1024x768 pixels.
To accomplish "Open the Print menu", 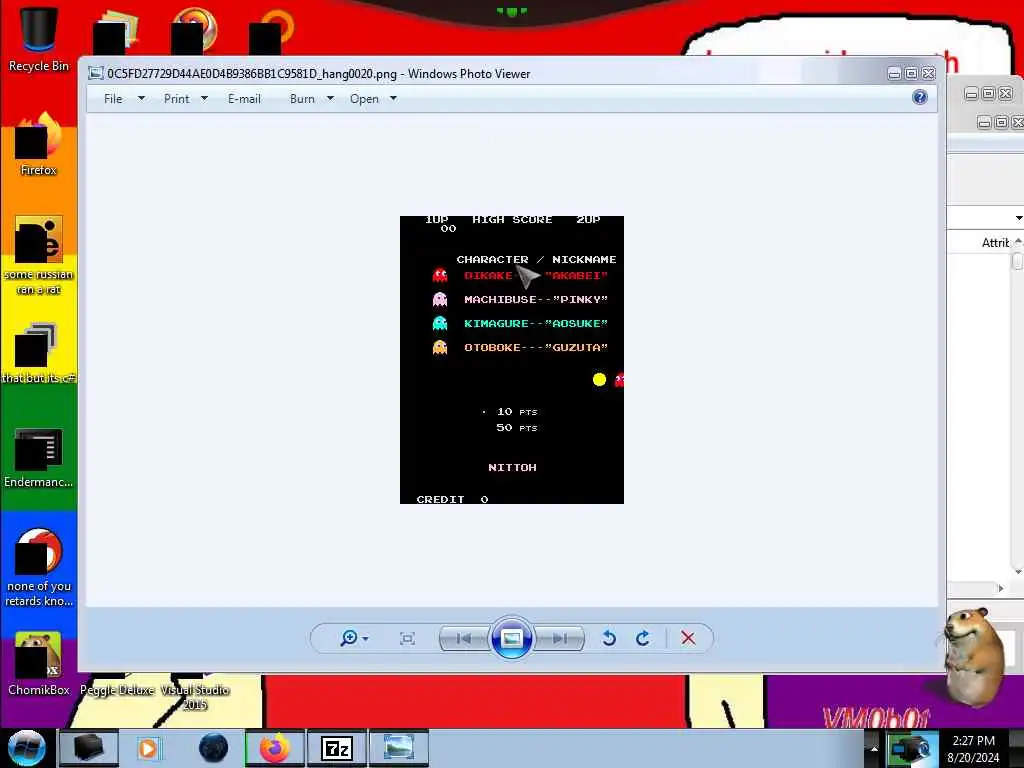I will coord(176,99).
